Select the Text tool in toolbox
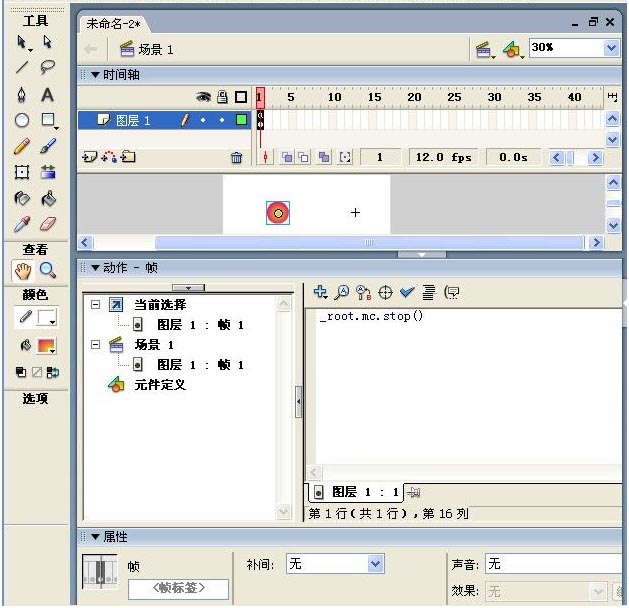 (47, 95)
